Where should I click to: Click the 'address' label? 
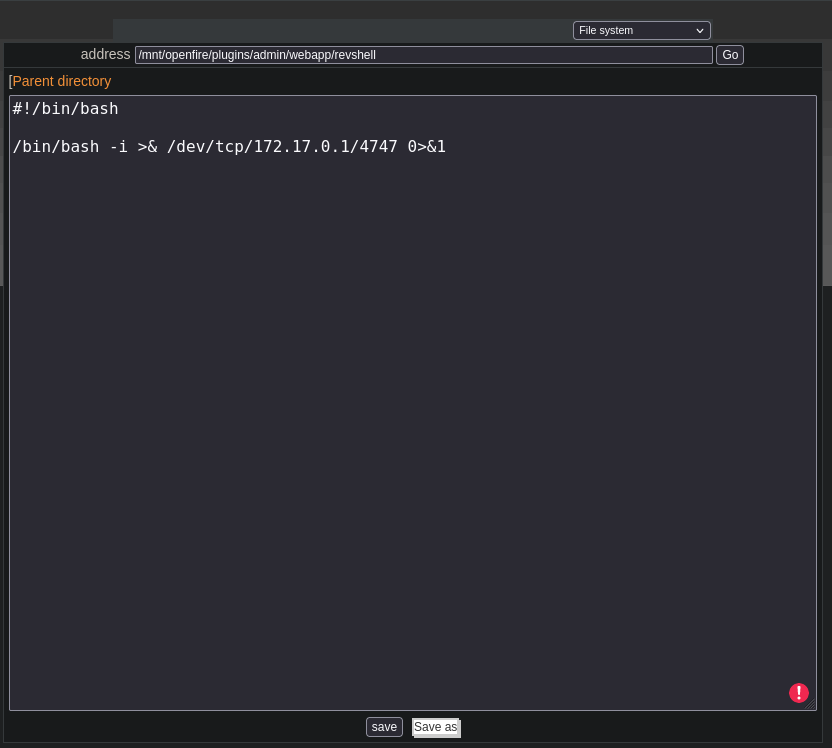click(105, 55)
